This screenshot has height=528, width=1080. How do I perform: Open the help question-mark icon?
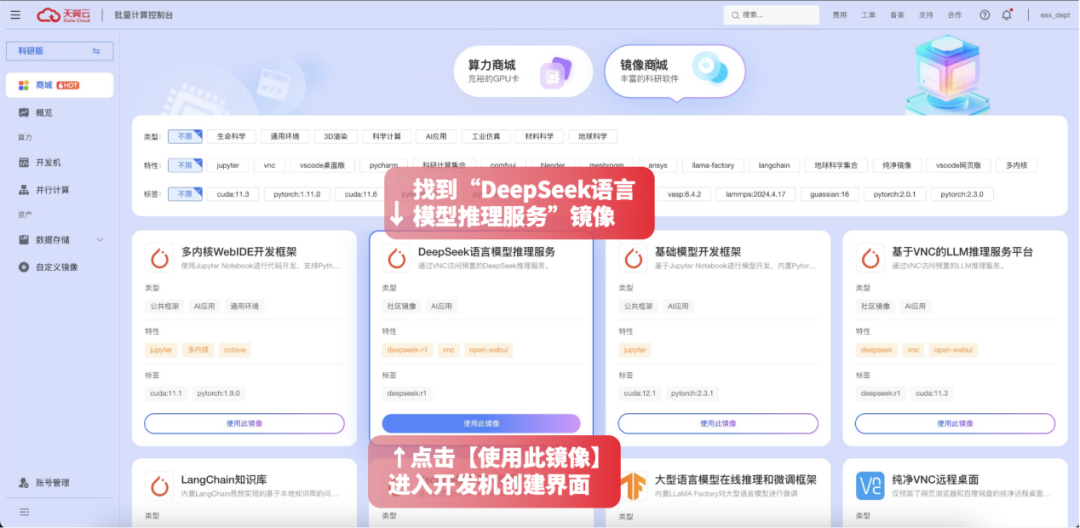(x=985, y=14)
